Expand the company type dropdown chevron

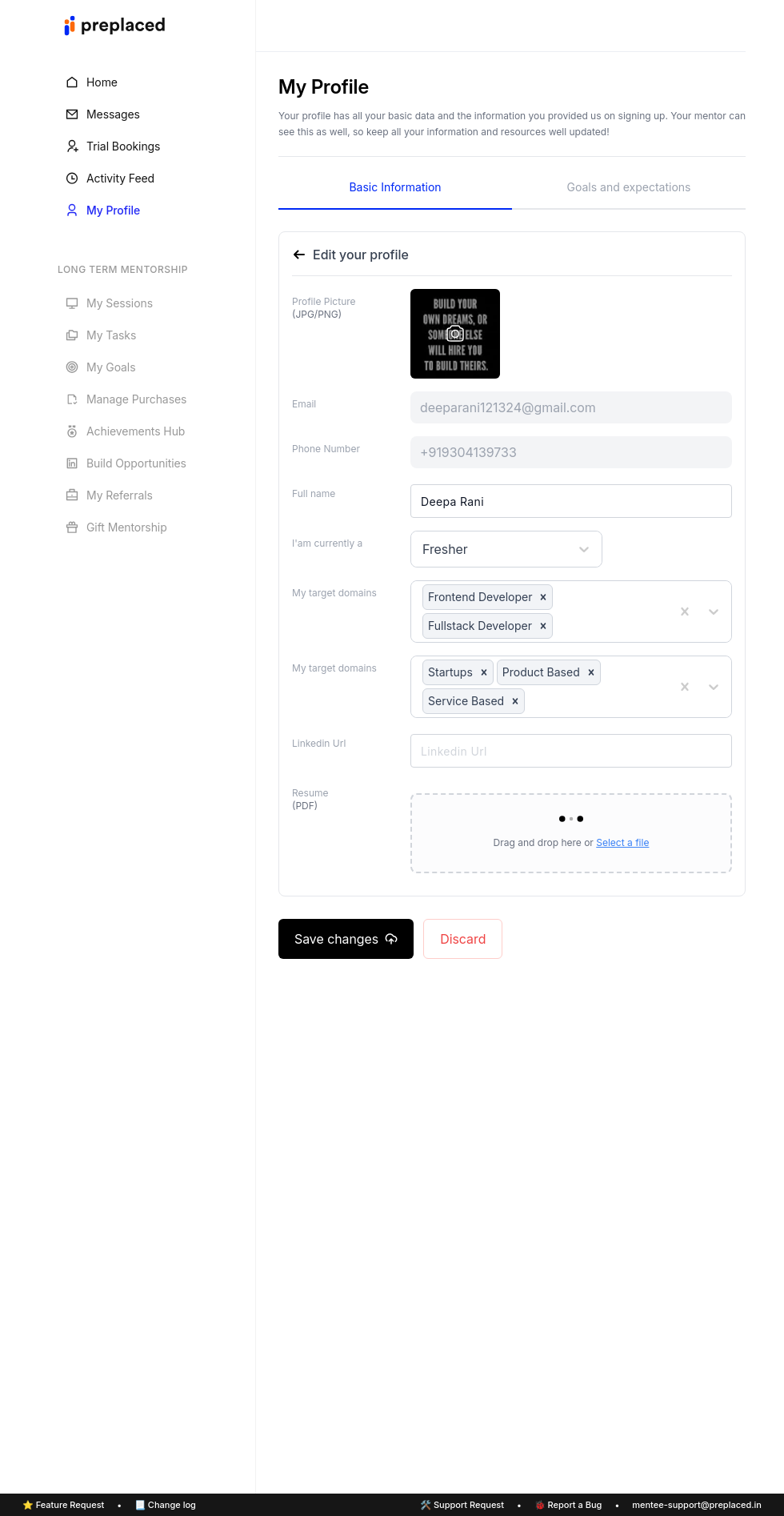[714, 687]
